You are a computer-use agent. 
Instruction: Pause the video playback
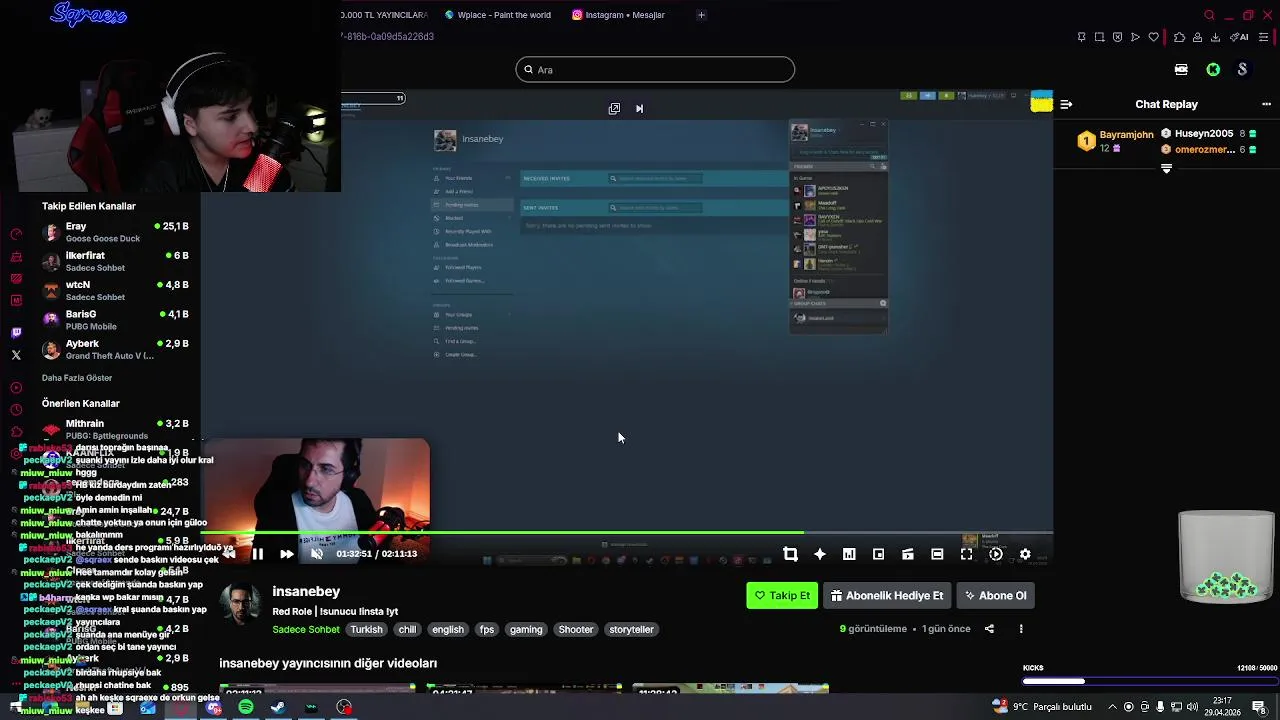pos(257,554)
